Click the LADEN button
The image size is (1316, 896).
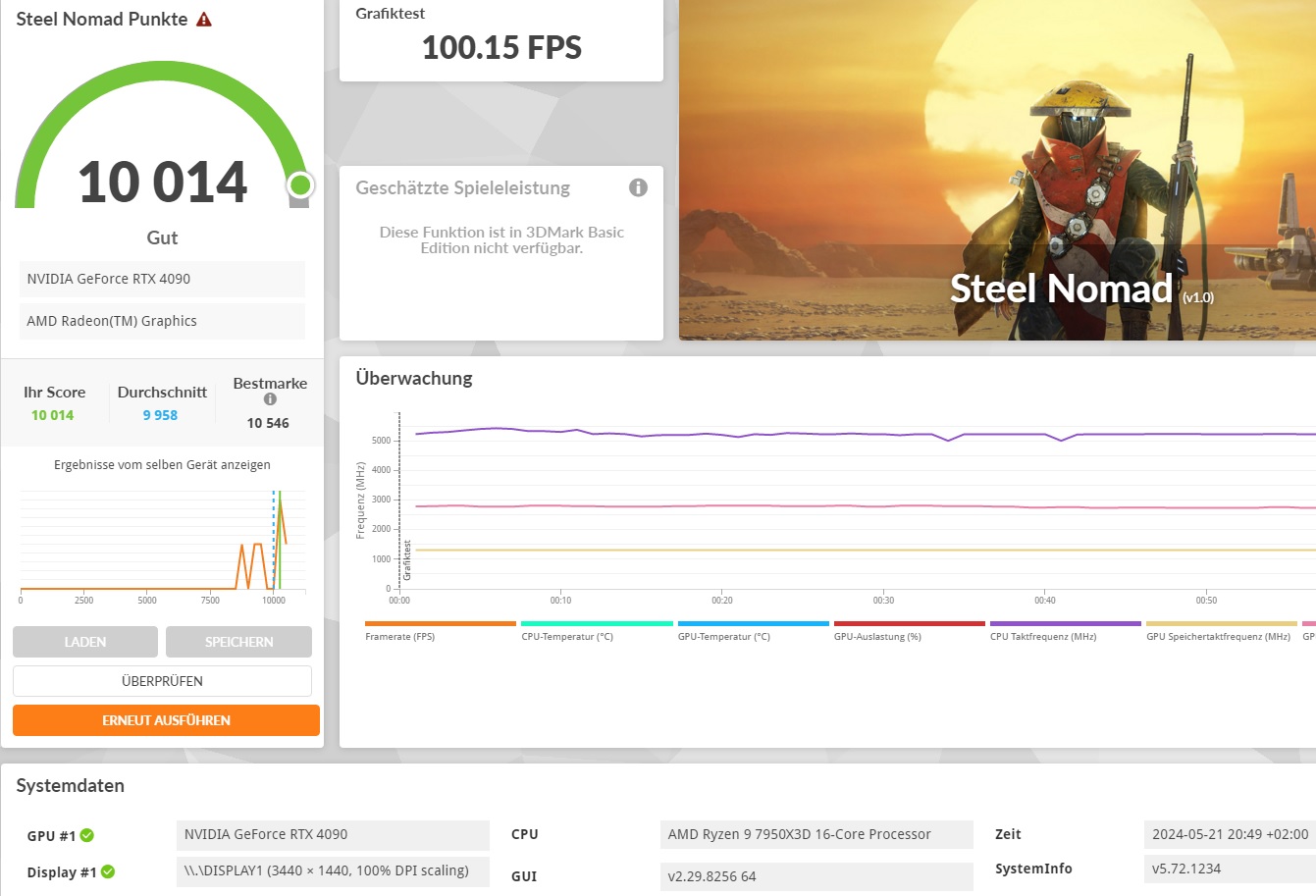(x=85, y=642)
